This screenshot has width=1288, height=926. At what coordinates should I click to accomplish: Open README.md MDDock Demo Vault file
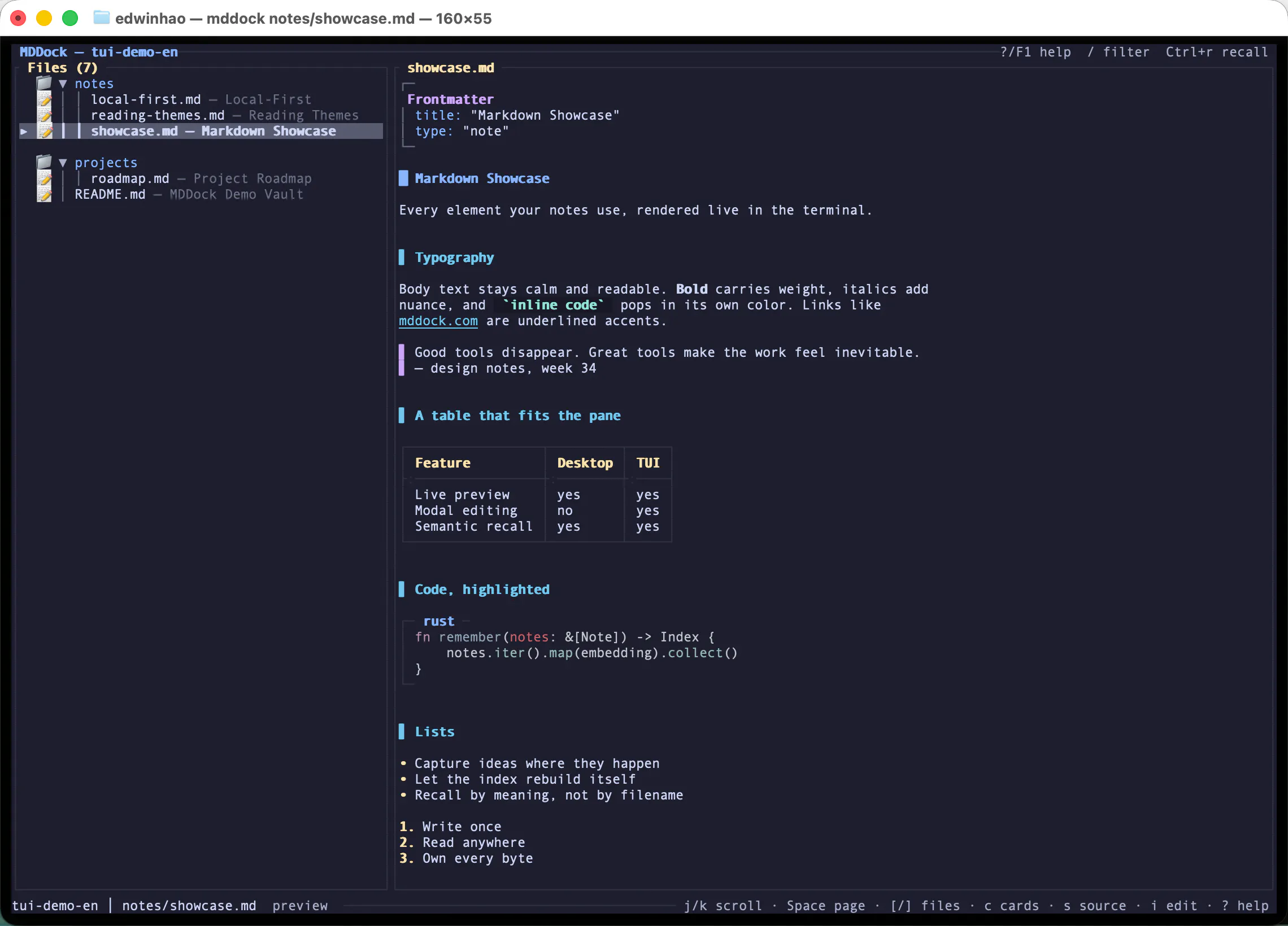[x=189, y=194]
